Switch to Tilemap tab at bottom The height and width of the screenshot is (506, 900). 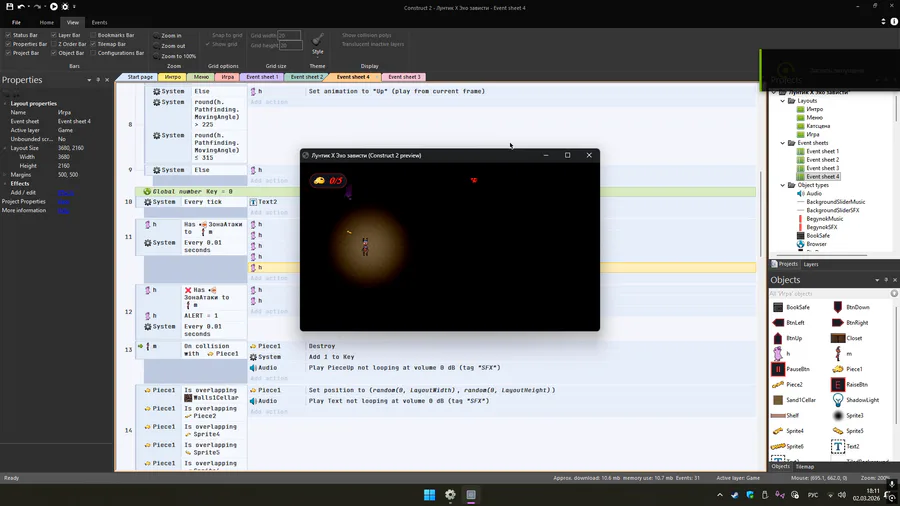(805, 466)
